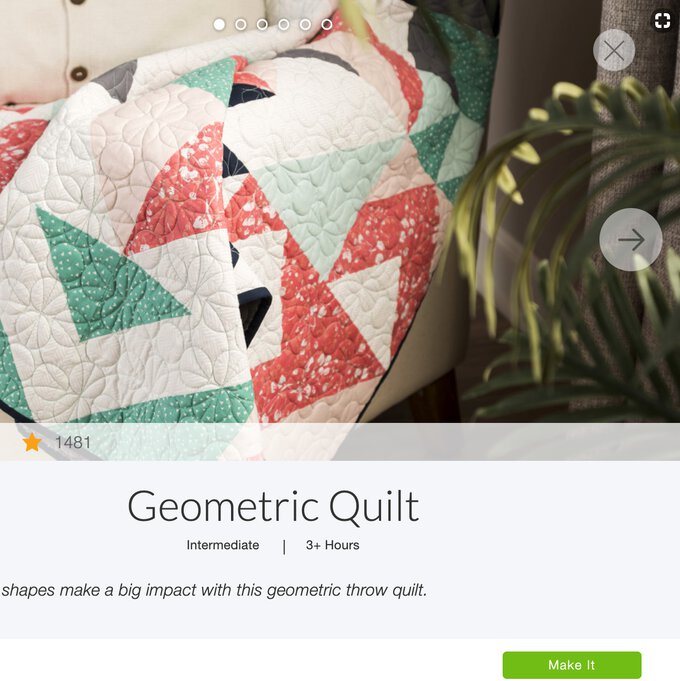Viewport: 680px width, 681px height.
Task: Activate the fullscreen capture frame icon
Action: pyautogui.click(x=663, y=20)
